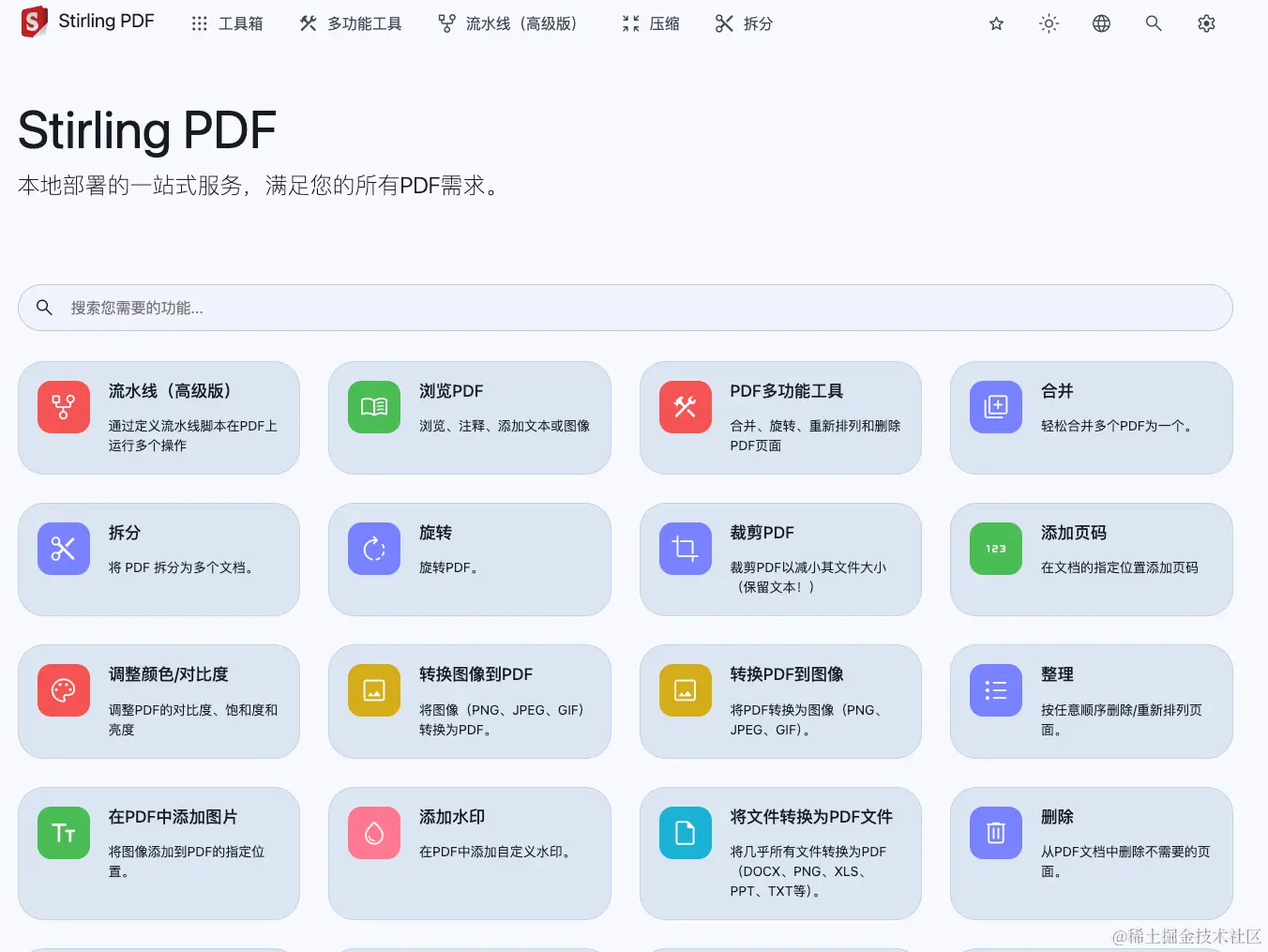Click the tagline 本地部署的一站式服务，满足您的所有PDF需求。
Image resolution: width=1268 pixels, height=952 pixels.
[260, 186]
